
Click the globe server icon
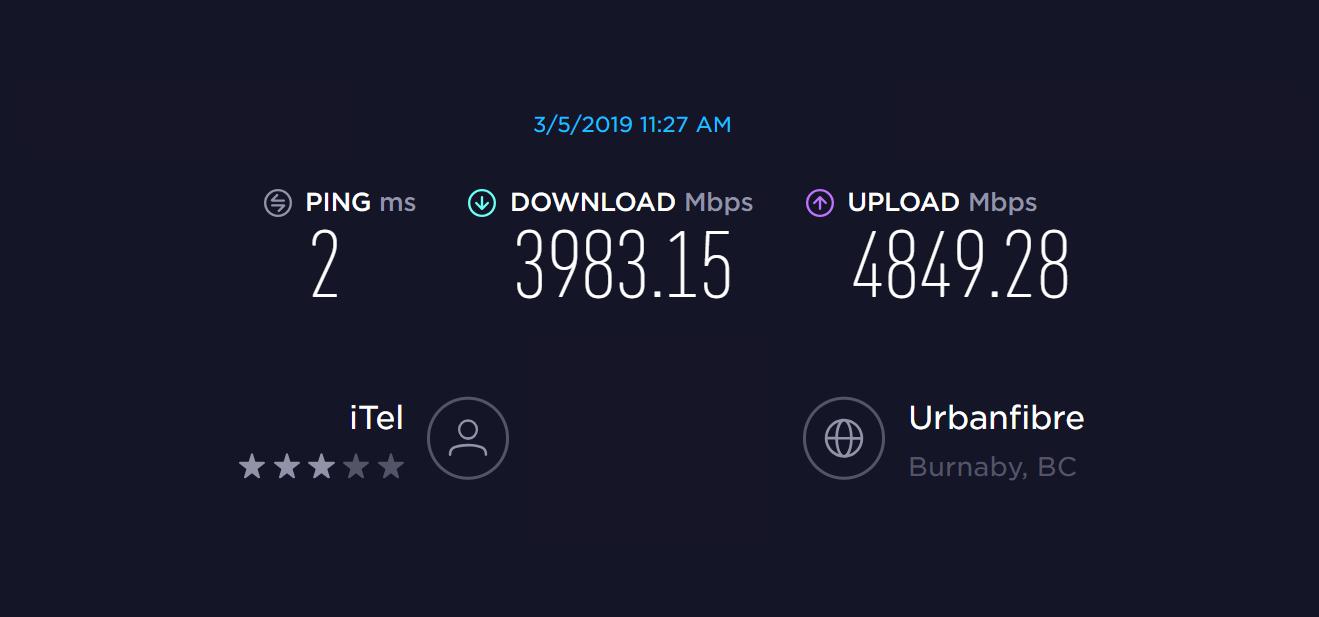pyautogui.click(x=844, y=438)
